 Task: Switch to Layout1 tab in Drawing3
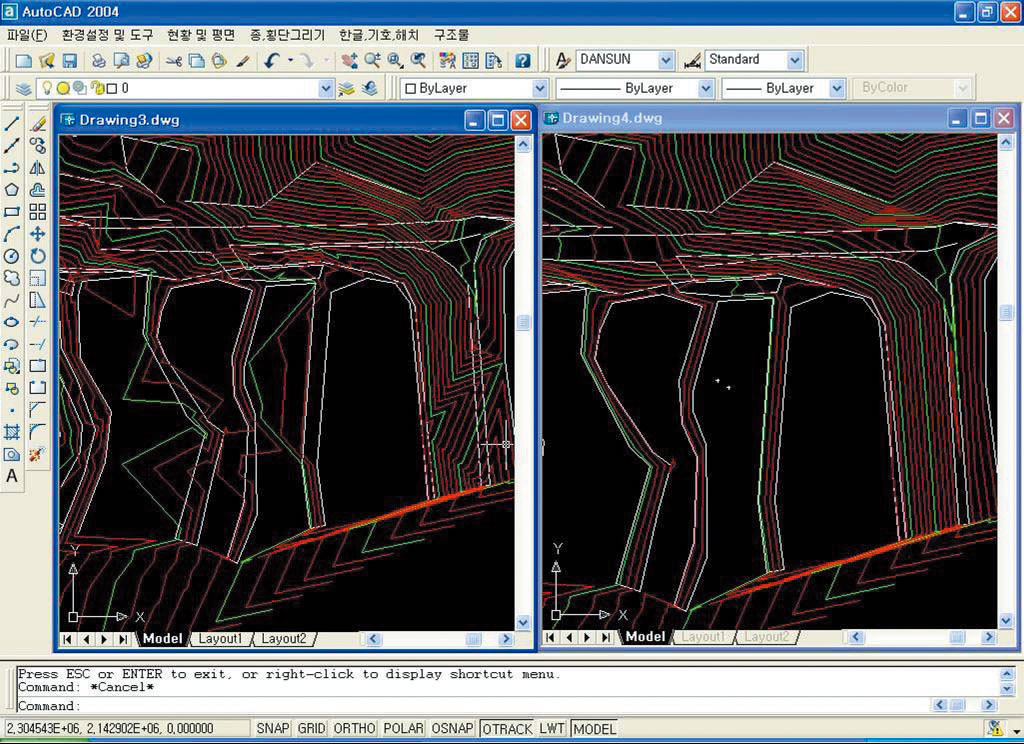[219, 639]
